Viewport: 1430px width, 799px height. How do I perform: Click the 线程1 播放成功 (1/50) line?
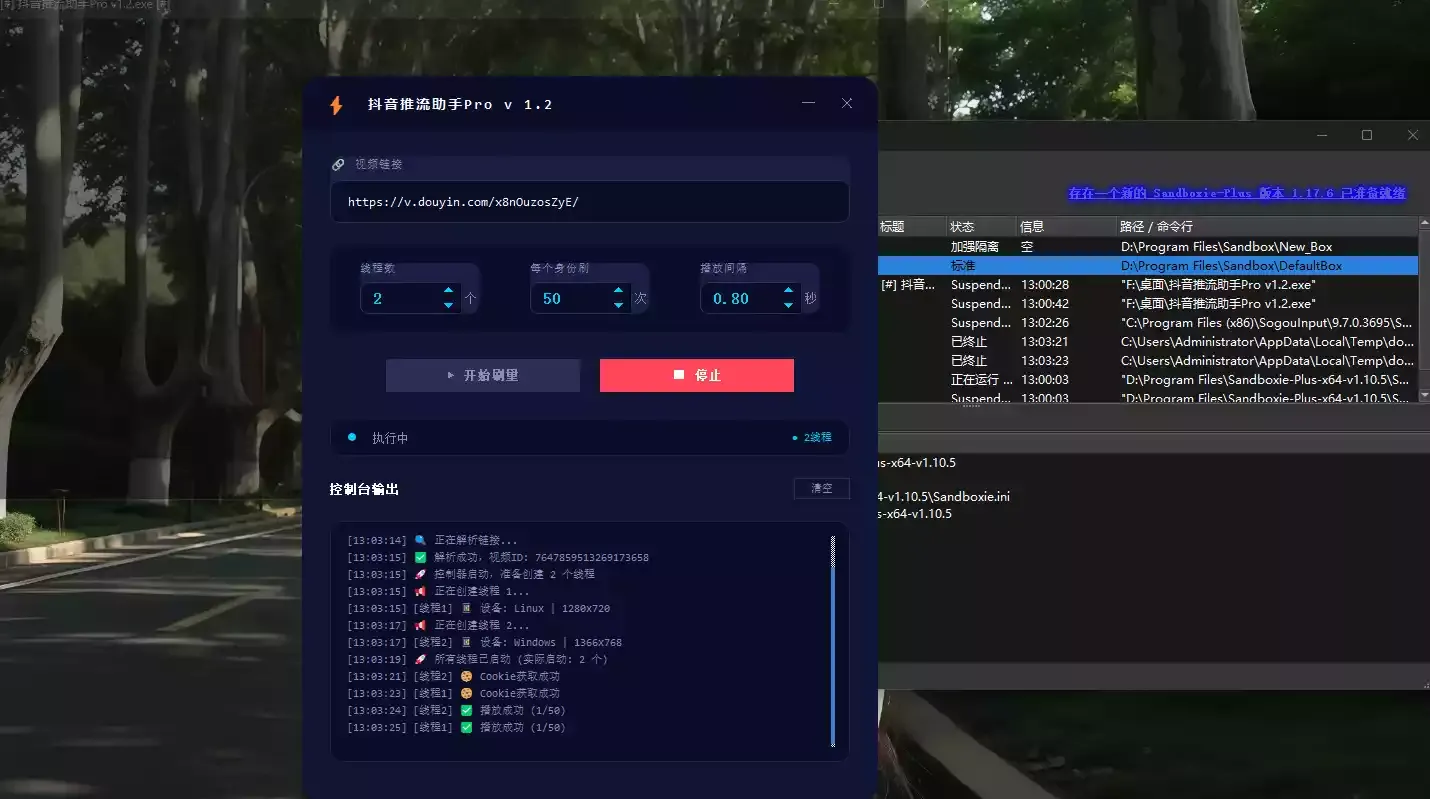coord(456,727)
